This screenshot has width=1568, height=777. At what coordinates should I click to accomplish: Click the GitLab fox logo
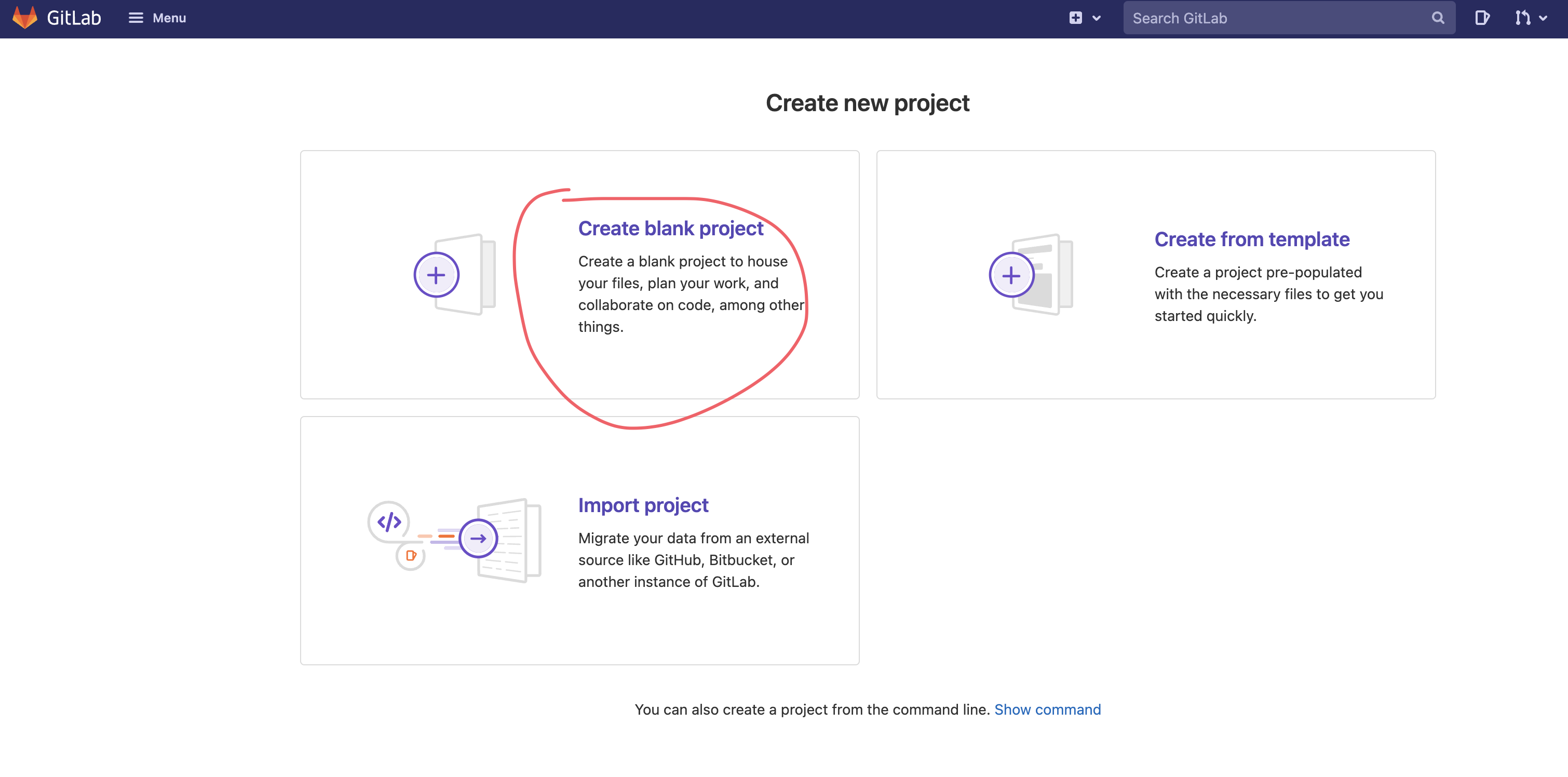click(x=25, y=18)
